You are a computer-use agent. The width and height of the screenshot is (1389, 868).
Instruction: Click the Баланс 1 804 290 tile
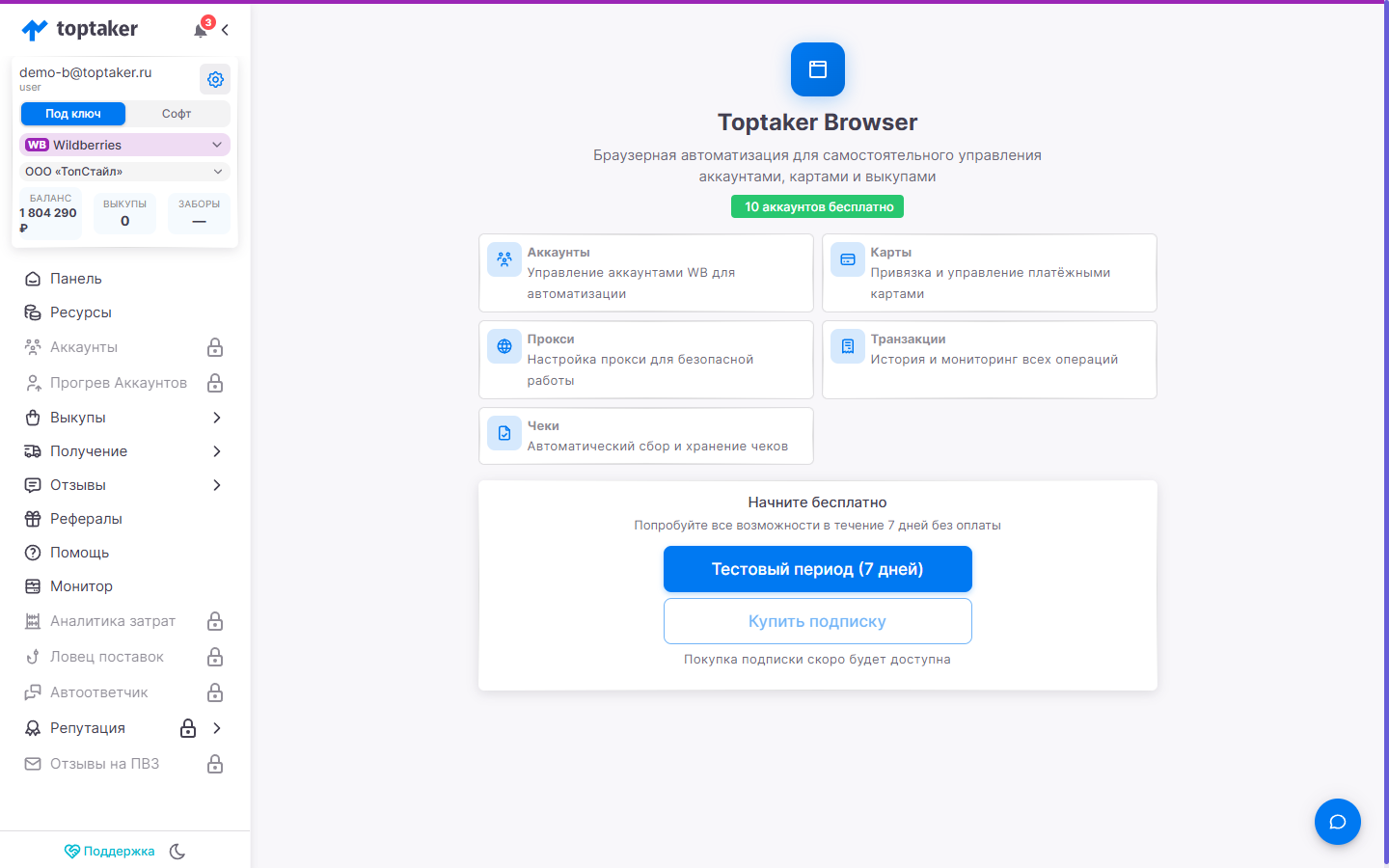coord(50,214)
